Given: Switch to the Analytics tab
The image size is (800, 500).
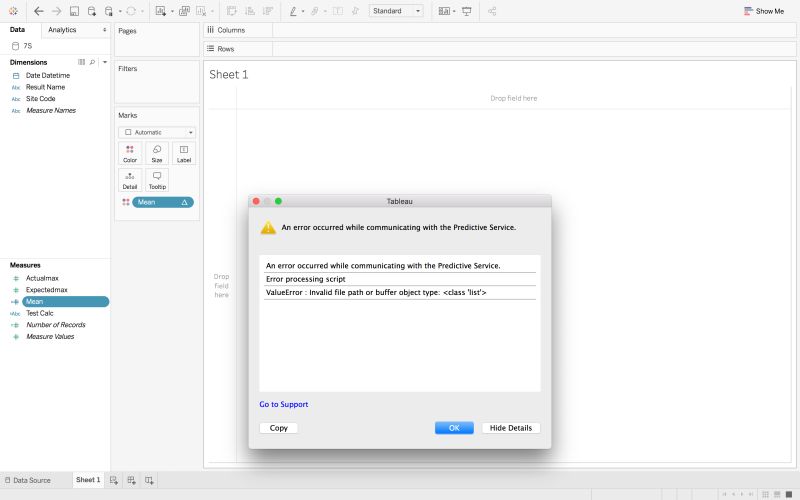Looking at the screenshot, I should pyautogui.click(x=62, y=30).
